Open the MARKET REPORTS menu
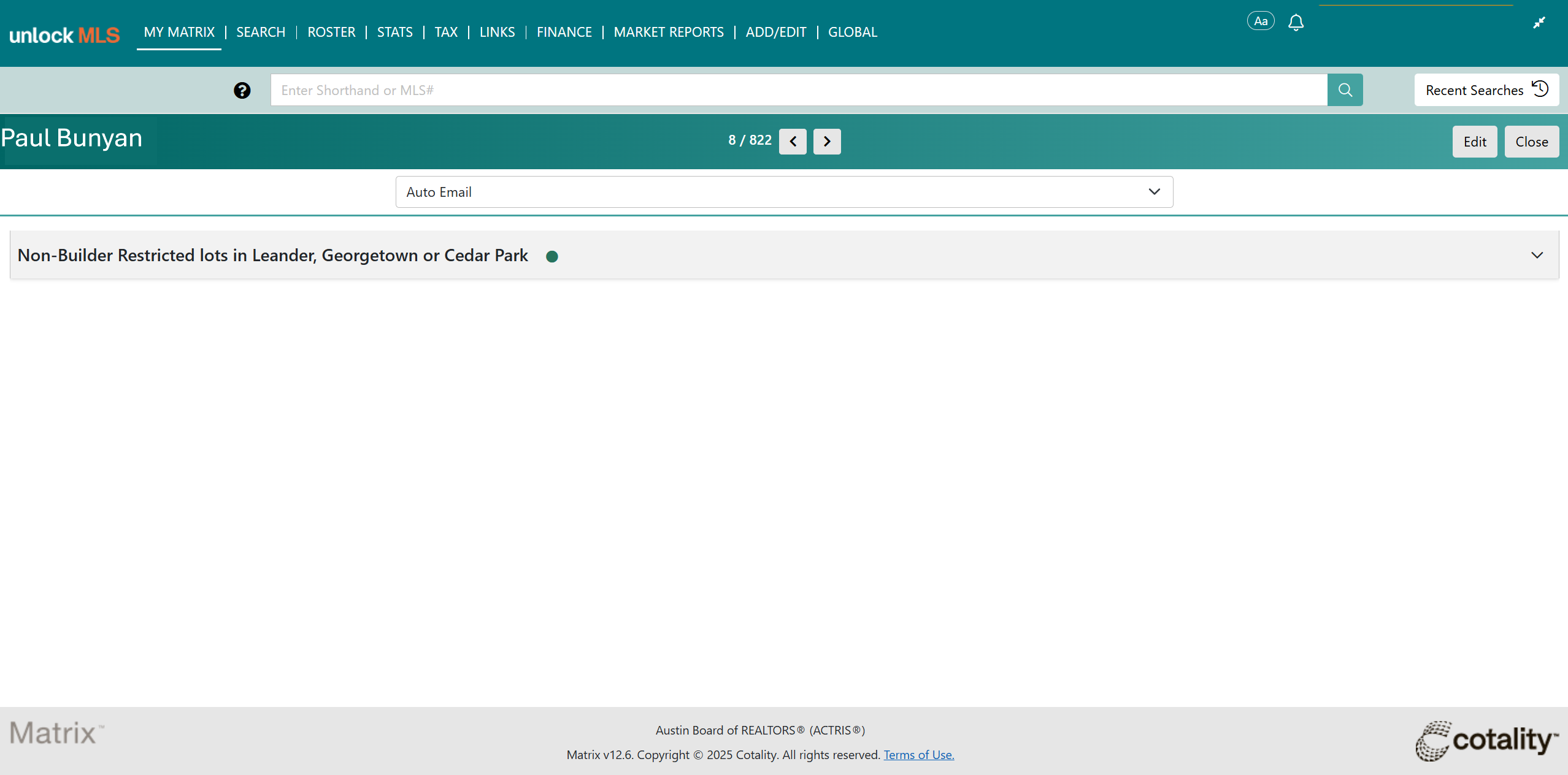 point(669,32)
